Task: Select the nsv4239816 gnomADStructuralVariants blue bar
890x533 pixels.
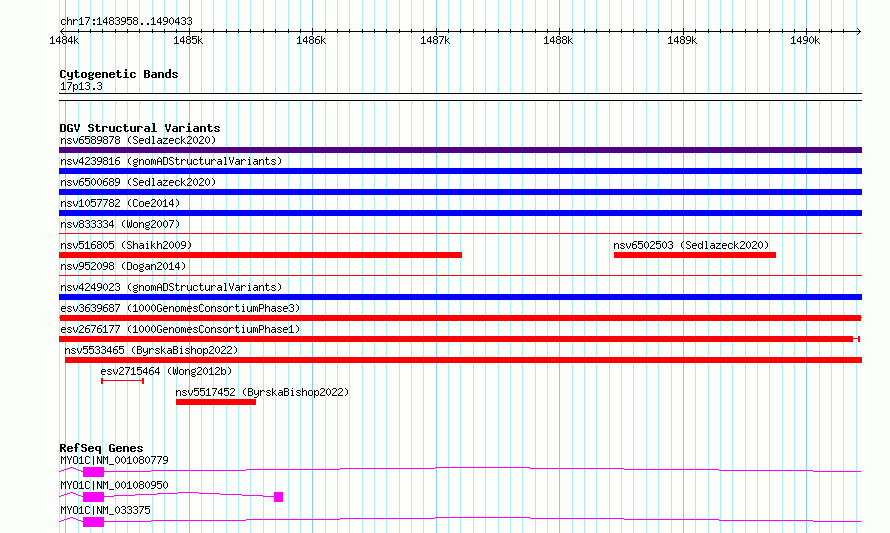Action: 460,171
